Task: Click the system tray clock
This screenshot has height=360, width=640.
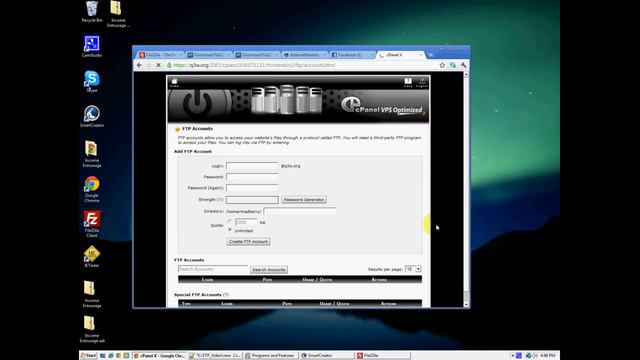Action: (x=547, y=356)
